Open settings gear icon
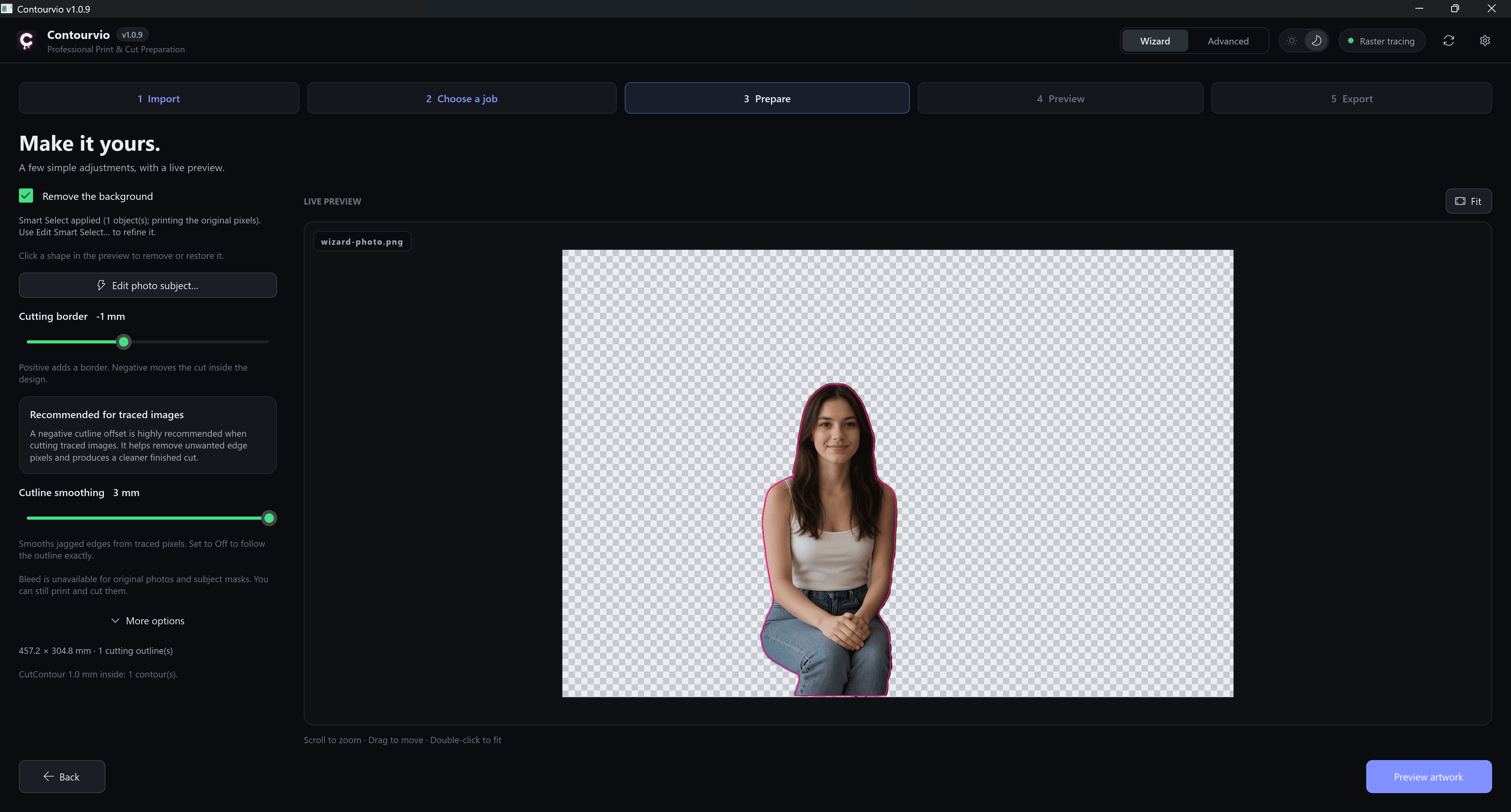 tap(1485, 41)
